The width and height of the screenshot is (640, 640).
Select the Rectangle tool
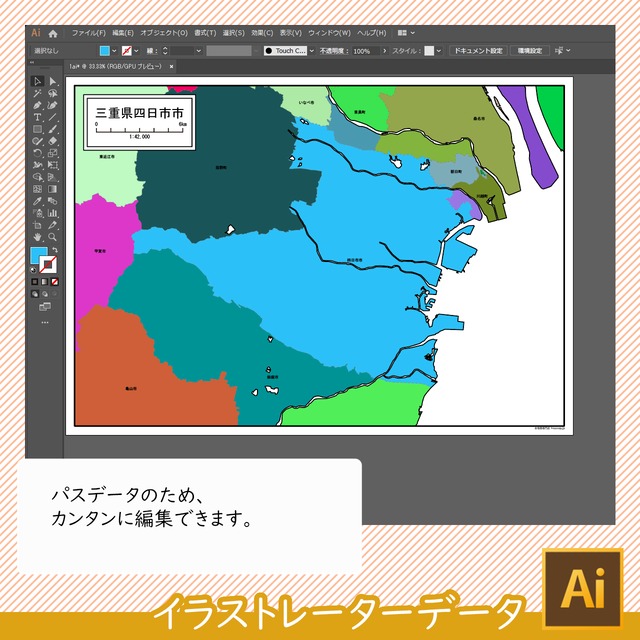click(37, 129)
